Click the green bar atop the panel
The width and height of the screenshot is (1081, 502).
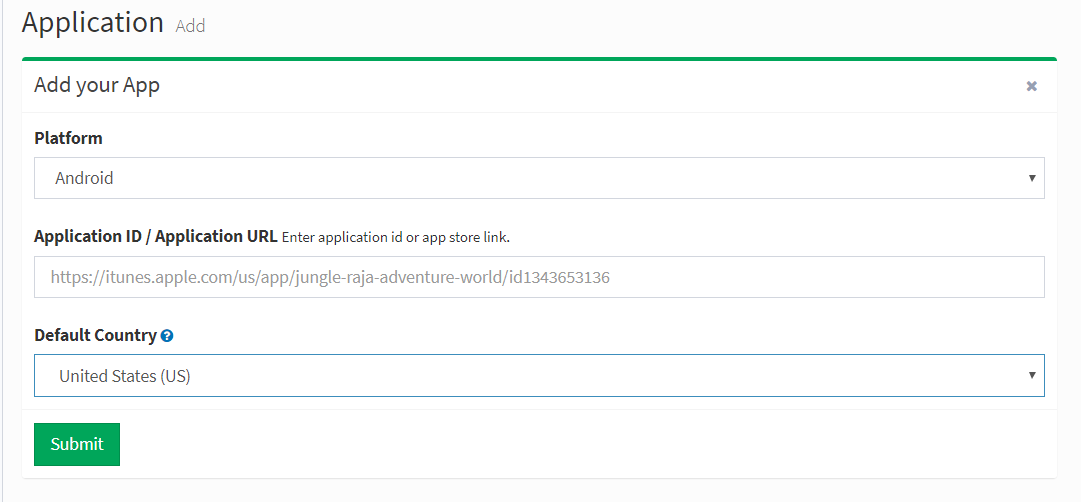539,59
